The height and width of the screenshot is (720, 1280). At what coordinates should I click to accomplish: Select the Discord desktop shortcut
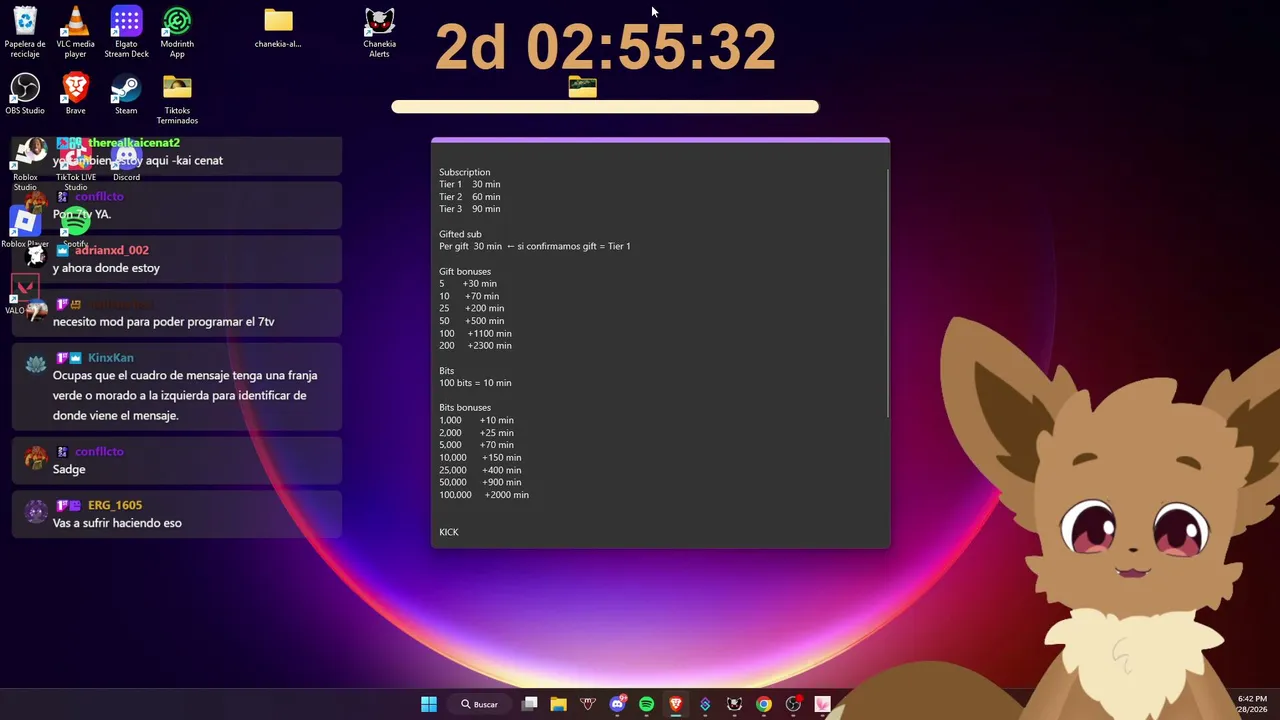(x=126, y=162)
